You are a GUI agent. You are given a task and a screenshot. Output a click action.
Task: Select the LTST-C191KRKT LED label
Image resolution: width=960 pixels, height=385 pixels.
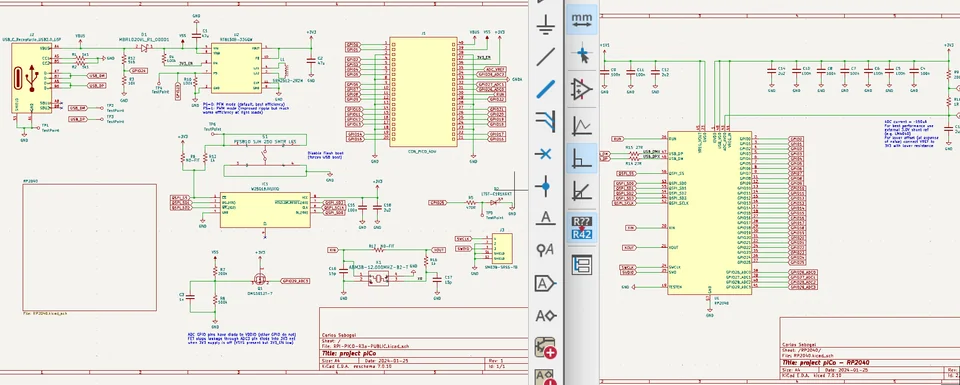[497, 193]
